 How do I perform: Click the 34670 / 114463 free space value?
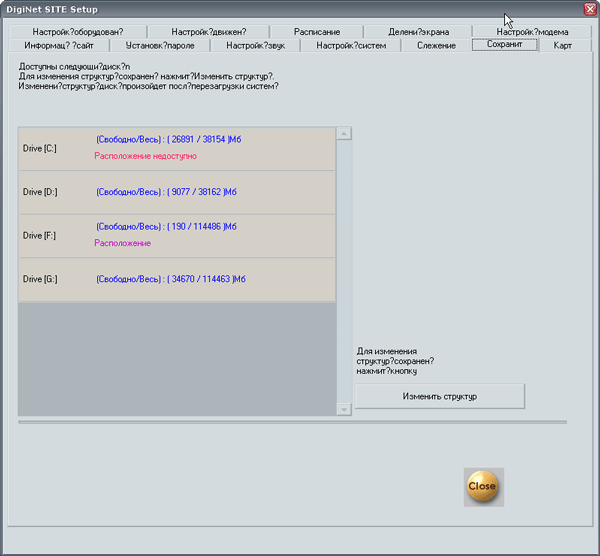(x=201, y=279)
